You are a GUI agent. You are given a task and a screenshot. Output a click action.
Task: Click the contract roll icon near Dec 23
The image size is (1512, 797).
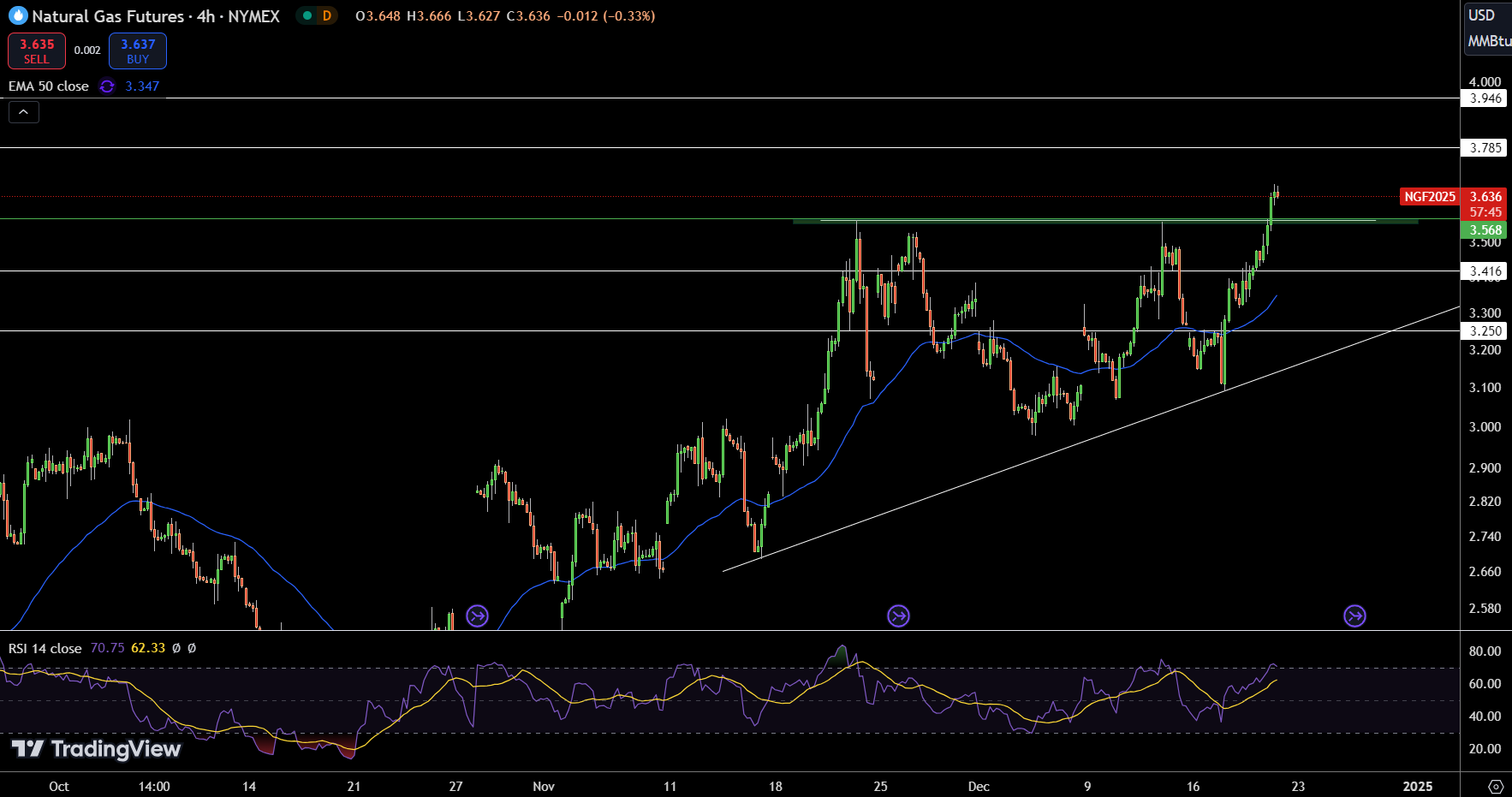(x=1354, y=616)
